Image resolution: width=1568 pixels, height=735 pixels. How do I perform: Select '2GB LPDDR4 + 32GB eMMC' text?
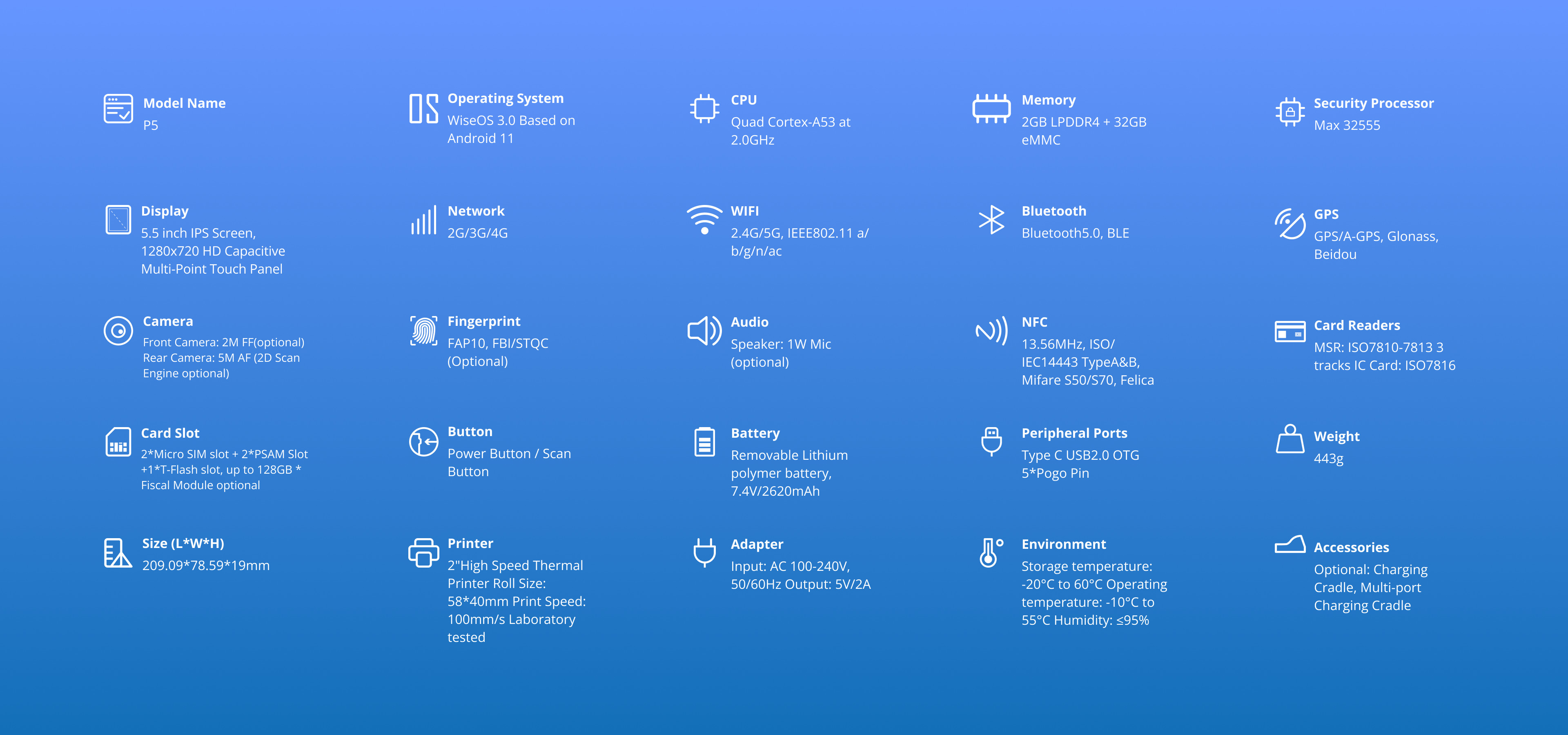pyautogui.click(x=1083, y=131)
